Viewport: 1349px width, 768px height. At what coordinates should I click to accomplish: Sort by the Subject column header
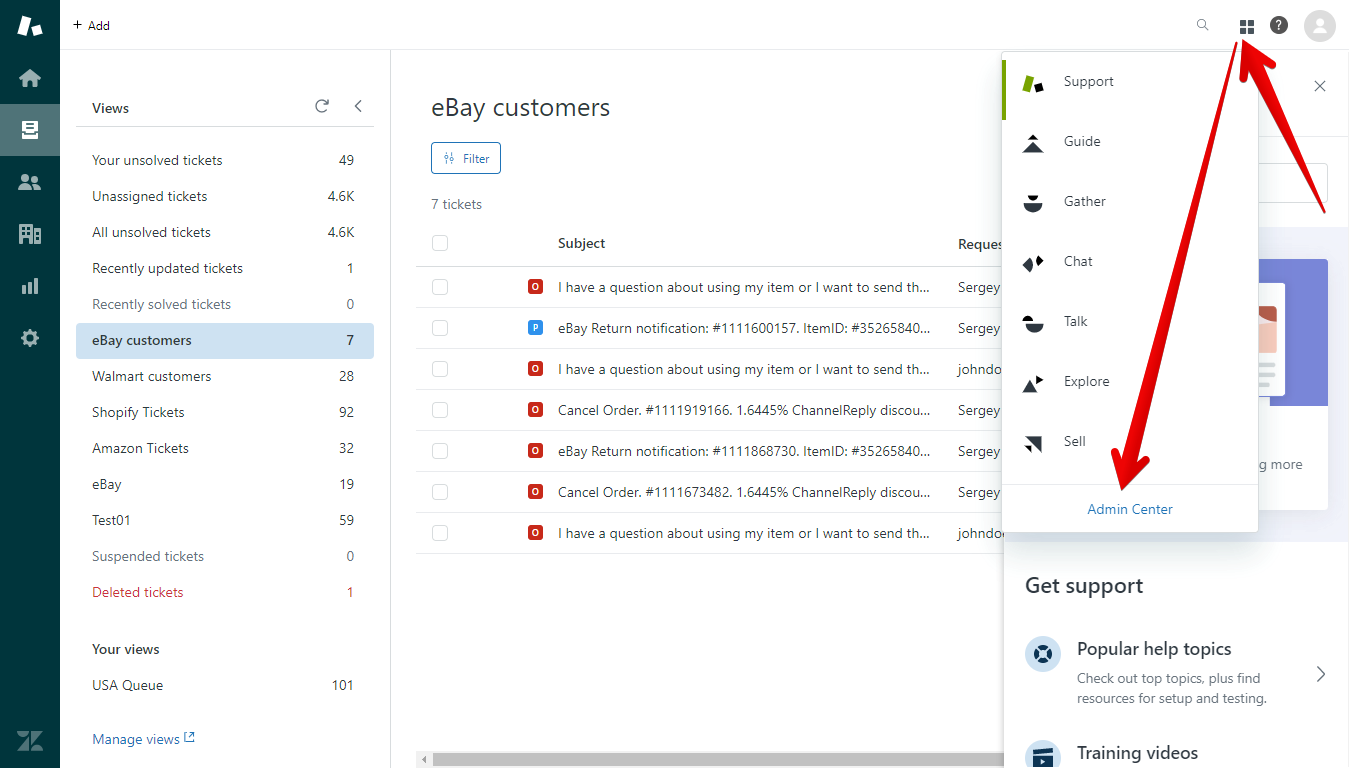[582, 243]
